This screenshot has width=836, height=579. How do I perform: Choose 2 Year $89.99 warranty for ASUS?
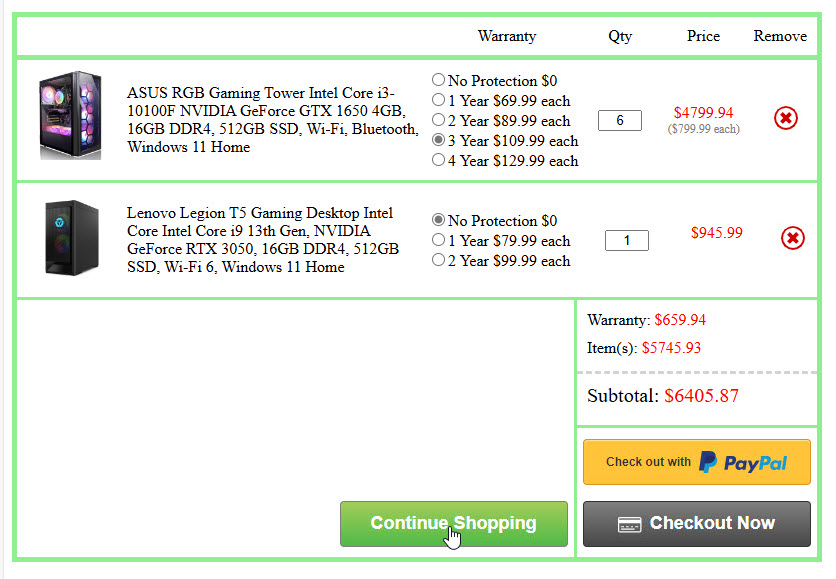point(438,120)
